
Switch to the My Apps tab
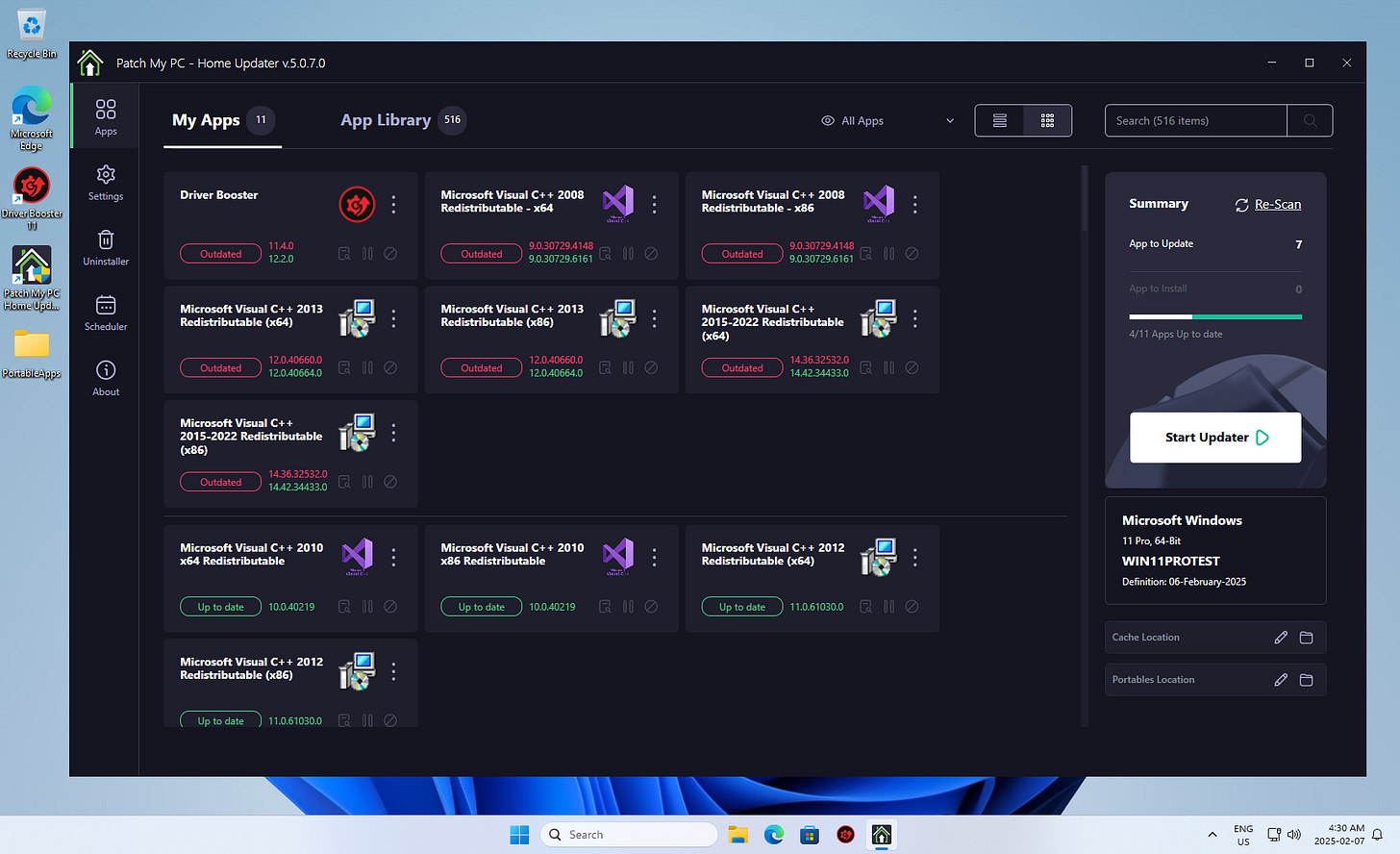point(222,120)
